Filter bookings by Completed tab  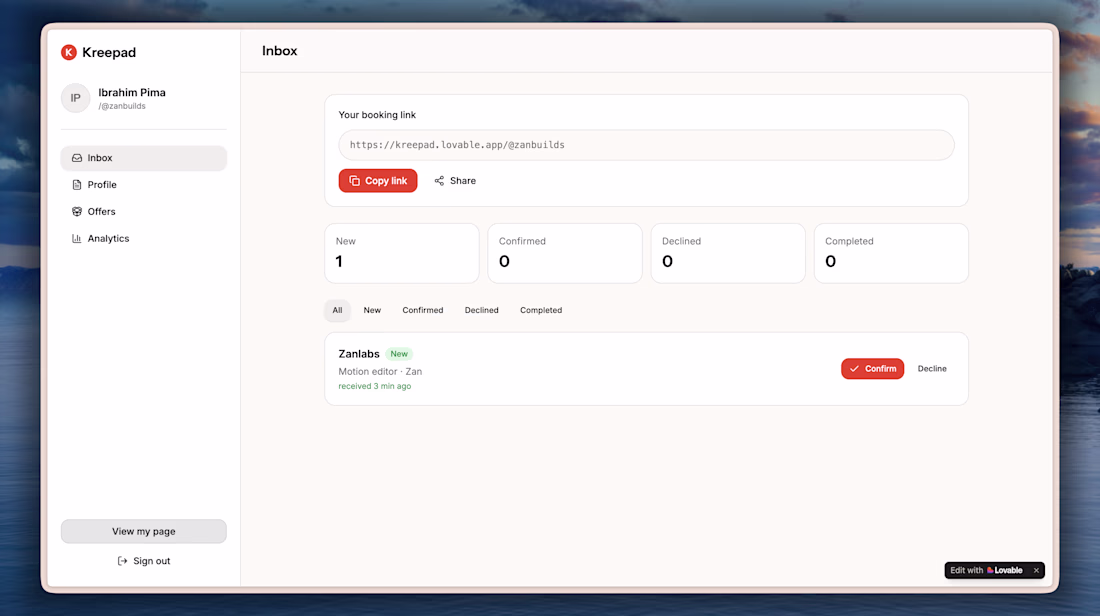tap(541, 310)
